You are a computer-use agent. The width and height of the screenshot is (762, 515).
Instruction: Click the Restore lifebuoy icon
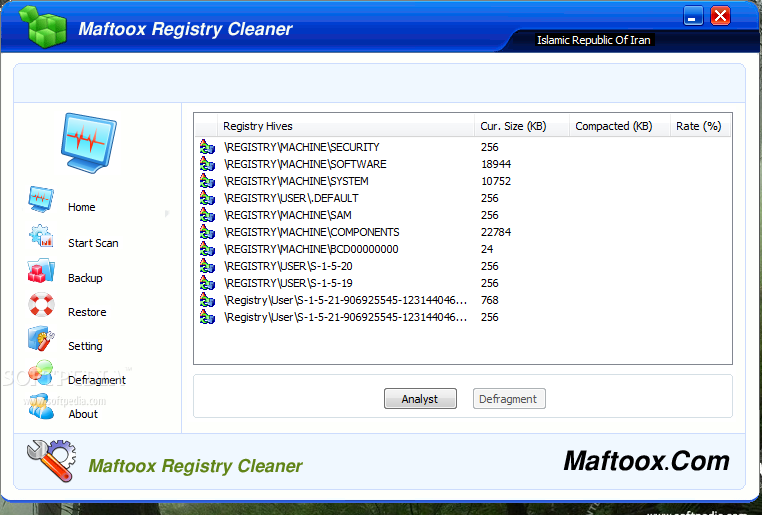(41, 305)
